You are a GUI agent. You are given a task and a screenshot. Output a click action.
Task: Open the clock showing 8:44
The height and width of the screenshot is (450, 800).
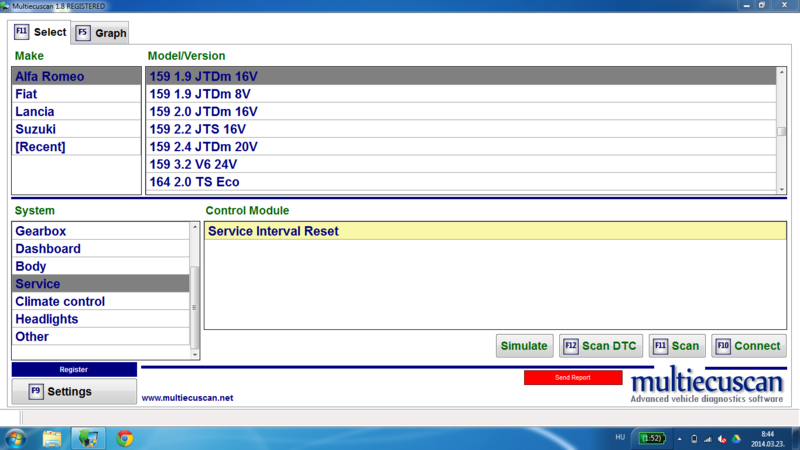pos(767,439)
